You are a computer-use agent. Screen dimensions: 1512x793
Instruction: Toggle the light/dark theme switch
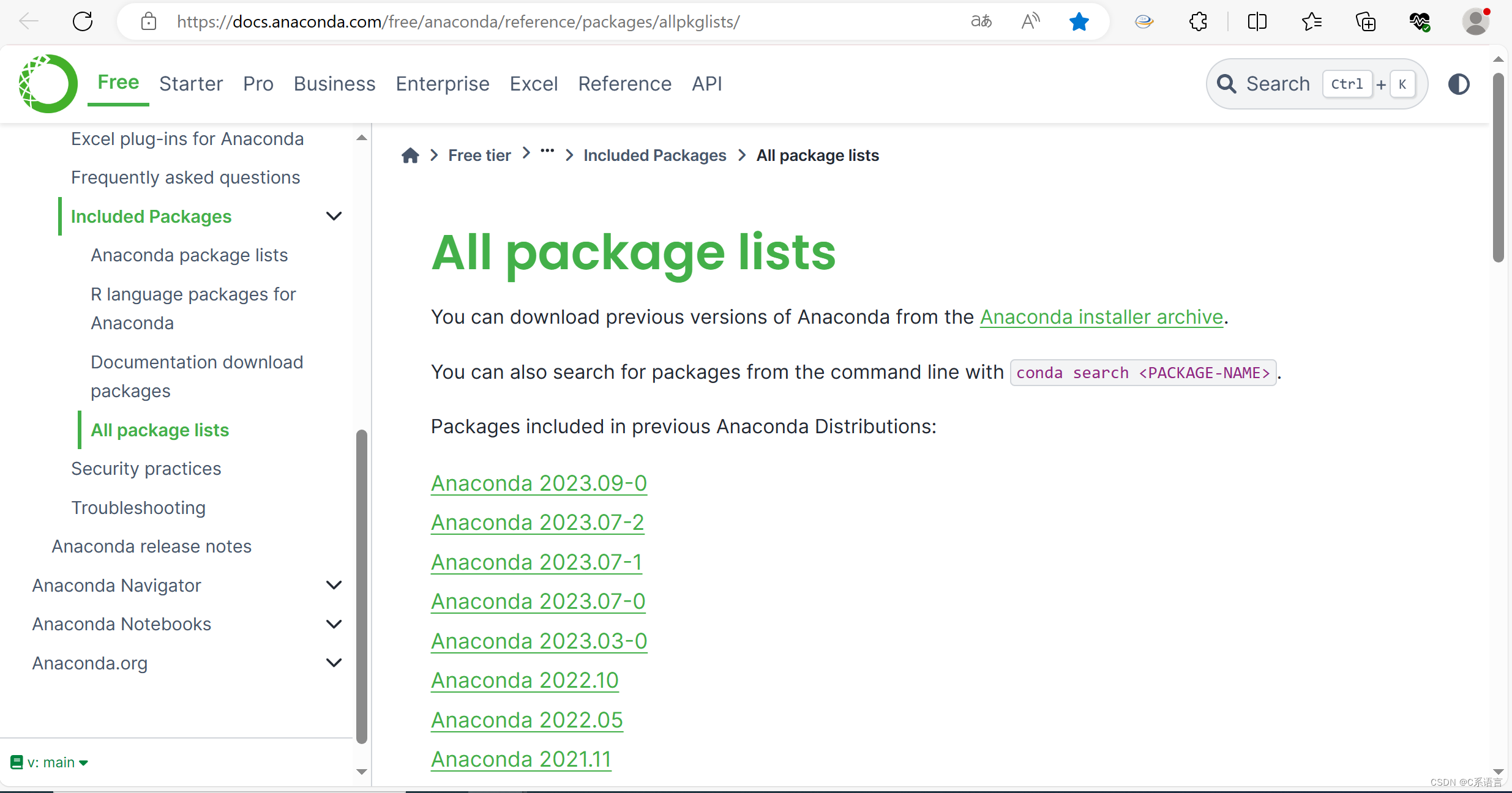(1459, 84)
